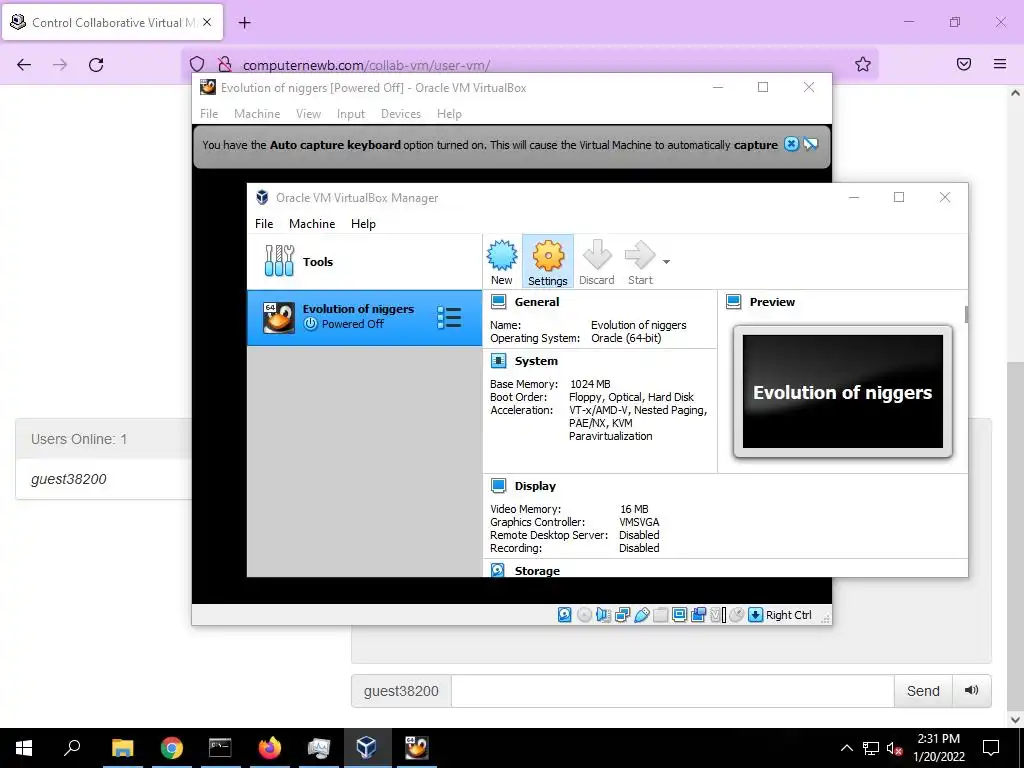Click the network adapters status icon
1024x768 pixels.
coord(622,615)
